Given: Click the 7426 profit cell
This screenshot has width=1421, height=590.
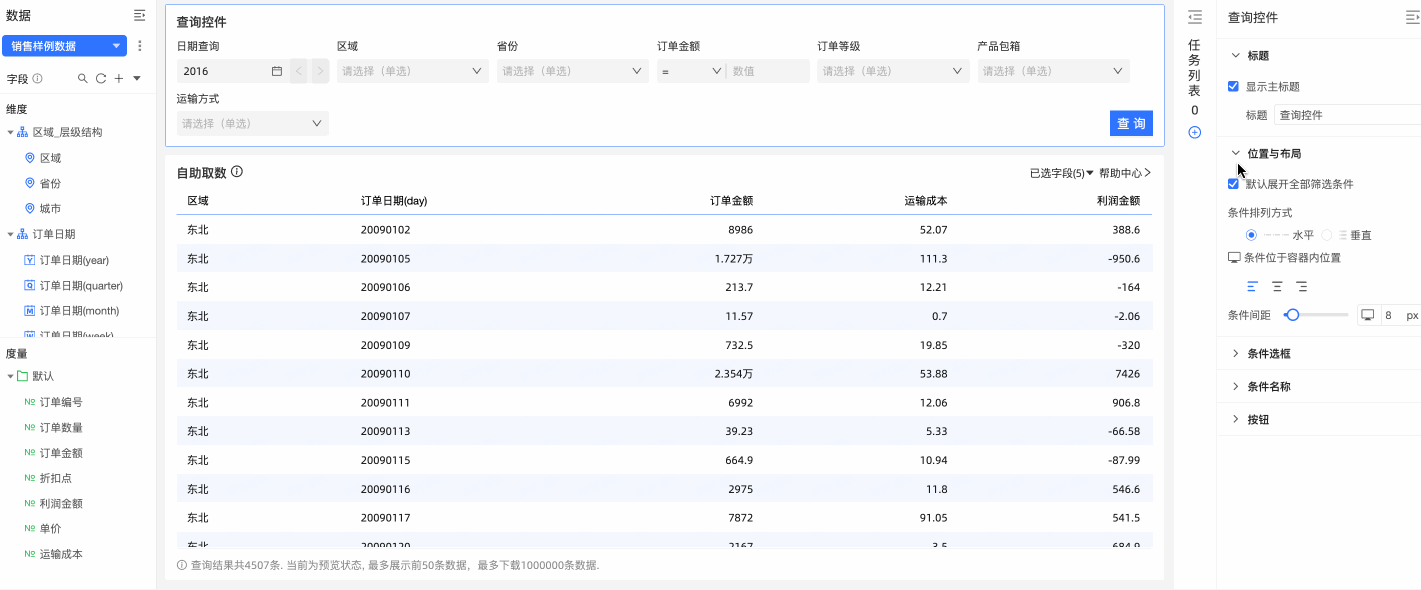Looking at the screenshot, I should coord(1128,373).
